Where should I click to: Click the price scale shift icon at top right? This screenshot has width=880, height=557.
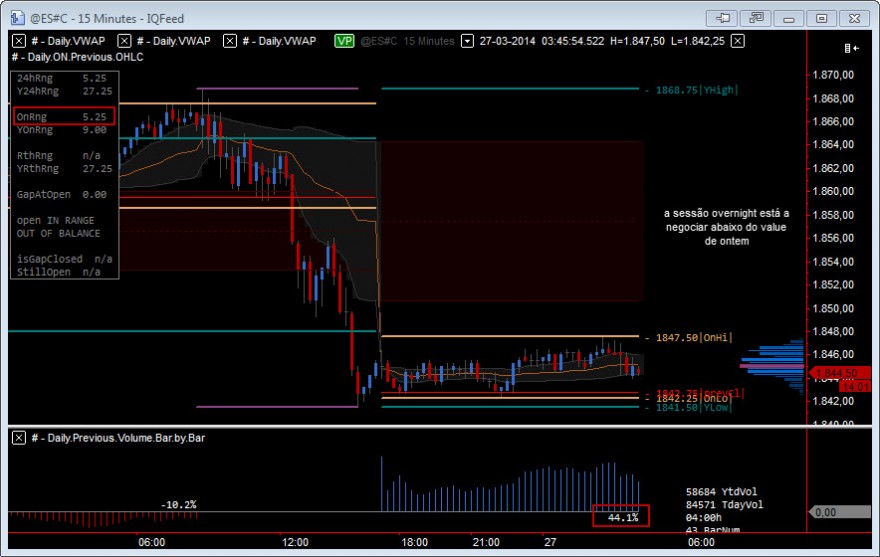click(851, 48)
